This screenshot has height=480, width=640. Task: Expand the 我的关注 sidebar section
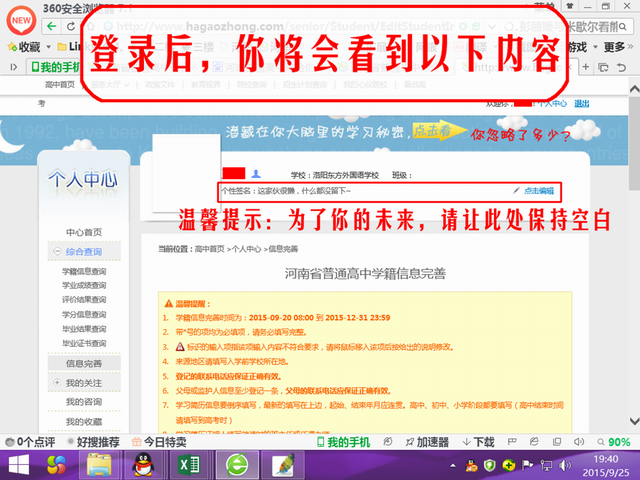(x=57, y=382)
